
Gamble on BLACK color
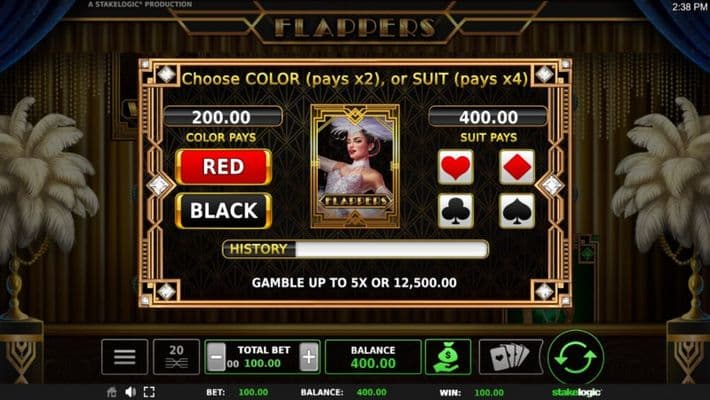coord(223,211)
